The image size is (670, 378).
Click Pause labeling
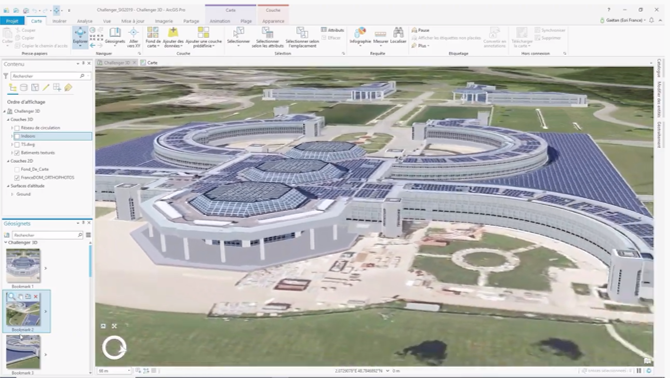(x=420, y=30)
